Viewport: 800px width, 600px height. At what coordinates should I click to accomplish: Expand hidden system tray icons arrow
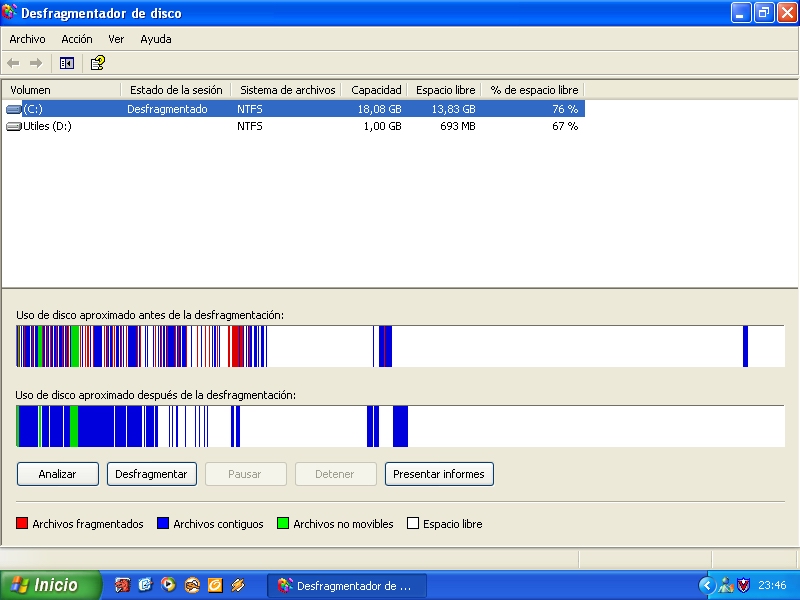pos(707,585)
